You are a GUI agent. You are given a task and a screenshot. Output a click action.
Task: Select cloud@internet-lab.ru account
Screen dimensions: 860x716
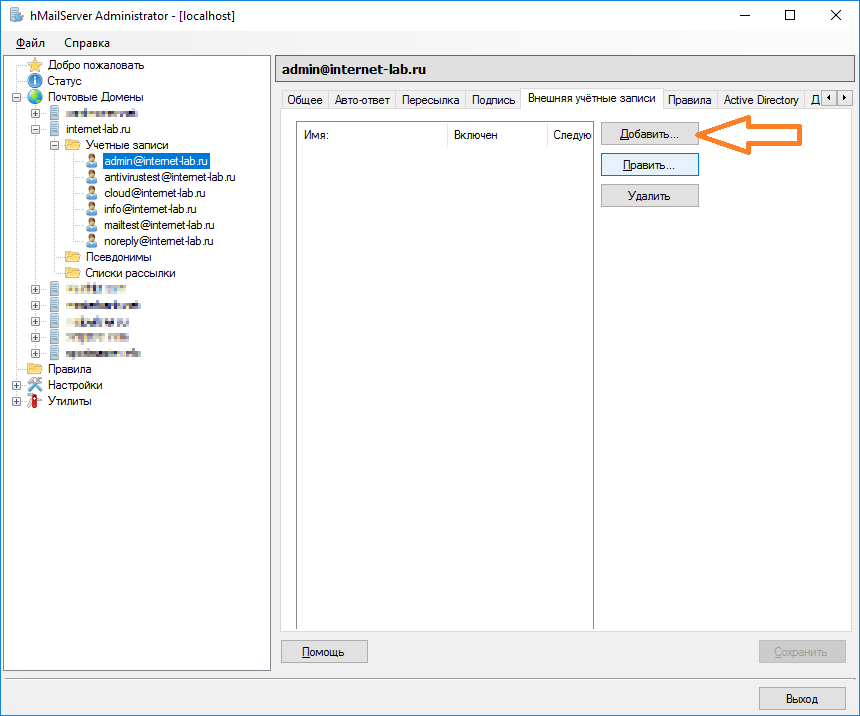pyautogui.click(x=155, y=193)
